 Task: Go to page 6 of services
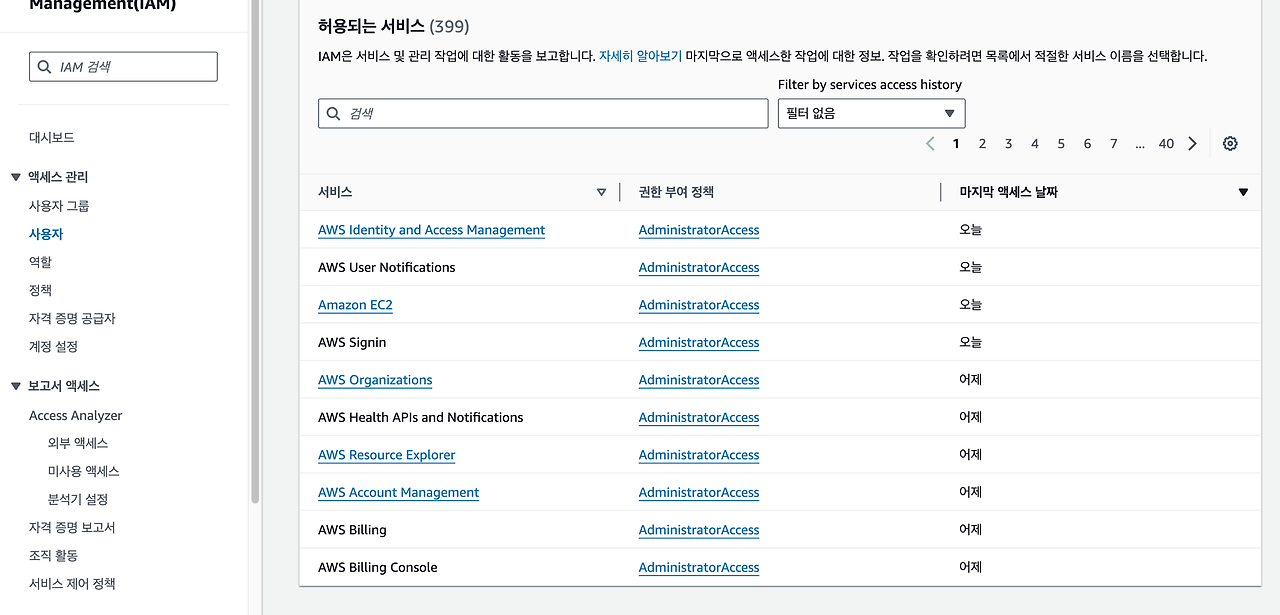tap(1087, 143)
